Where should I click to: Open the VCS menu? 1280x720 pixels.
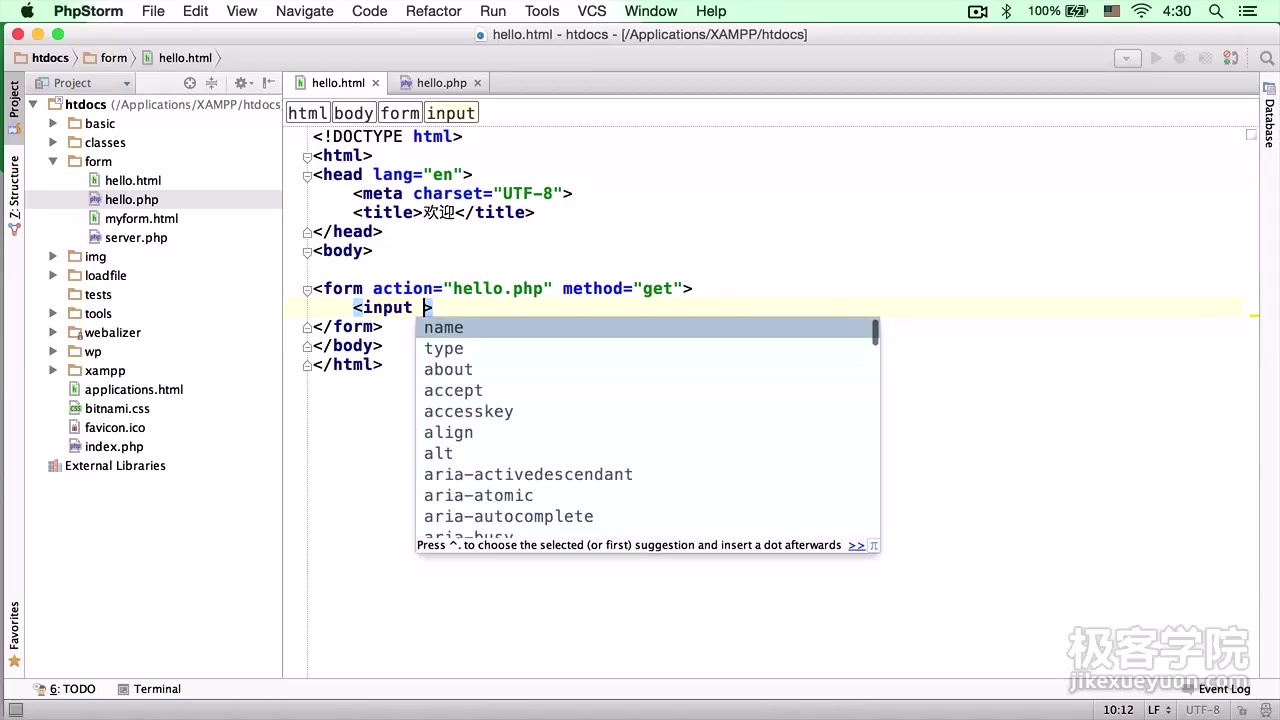point(592,11)
